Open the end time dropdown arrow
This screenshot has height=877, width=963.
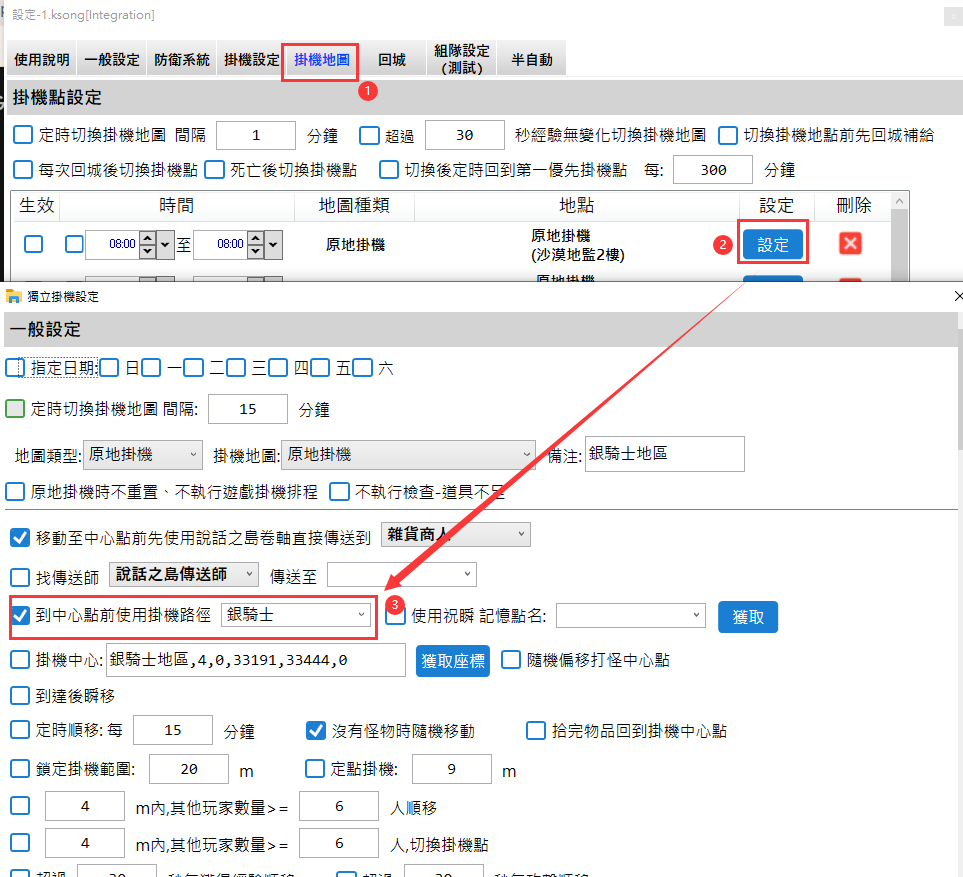[x=273, y=244]
